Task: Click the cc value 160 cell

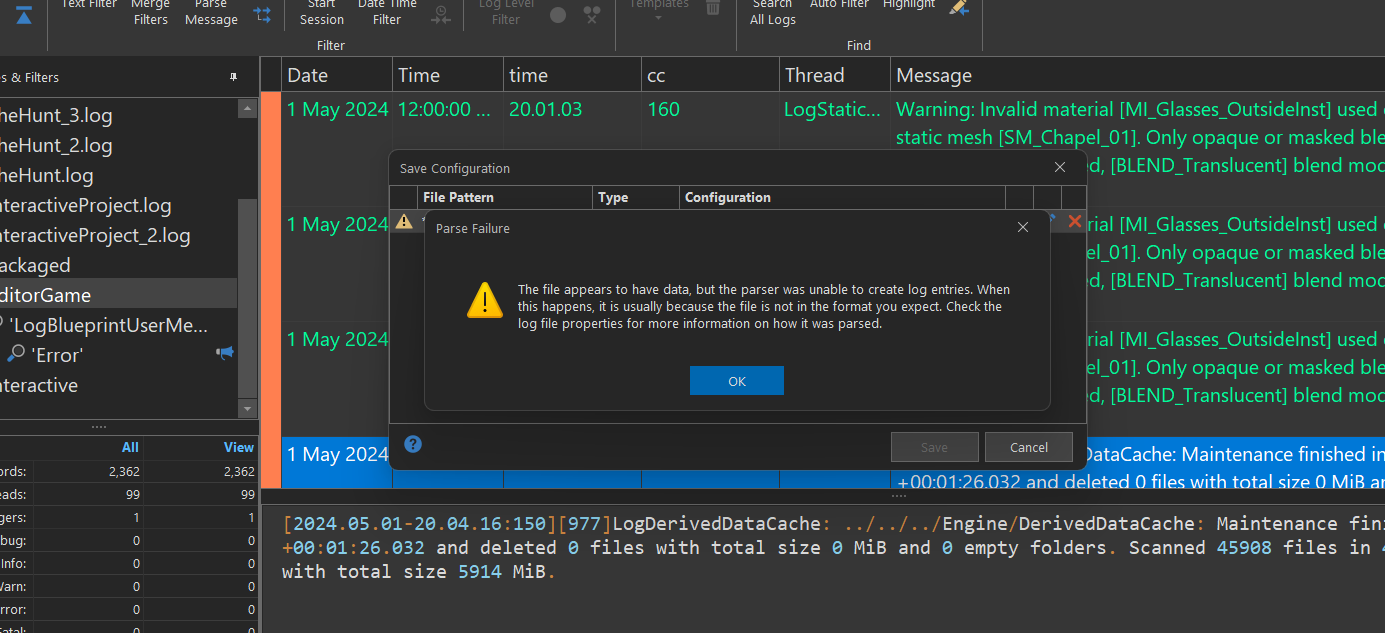Action: pos(663,109)
